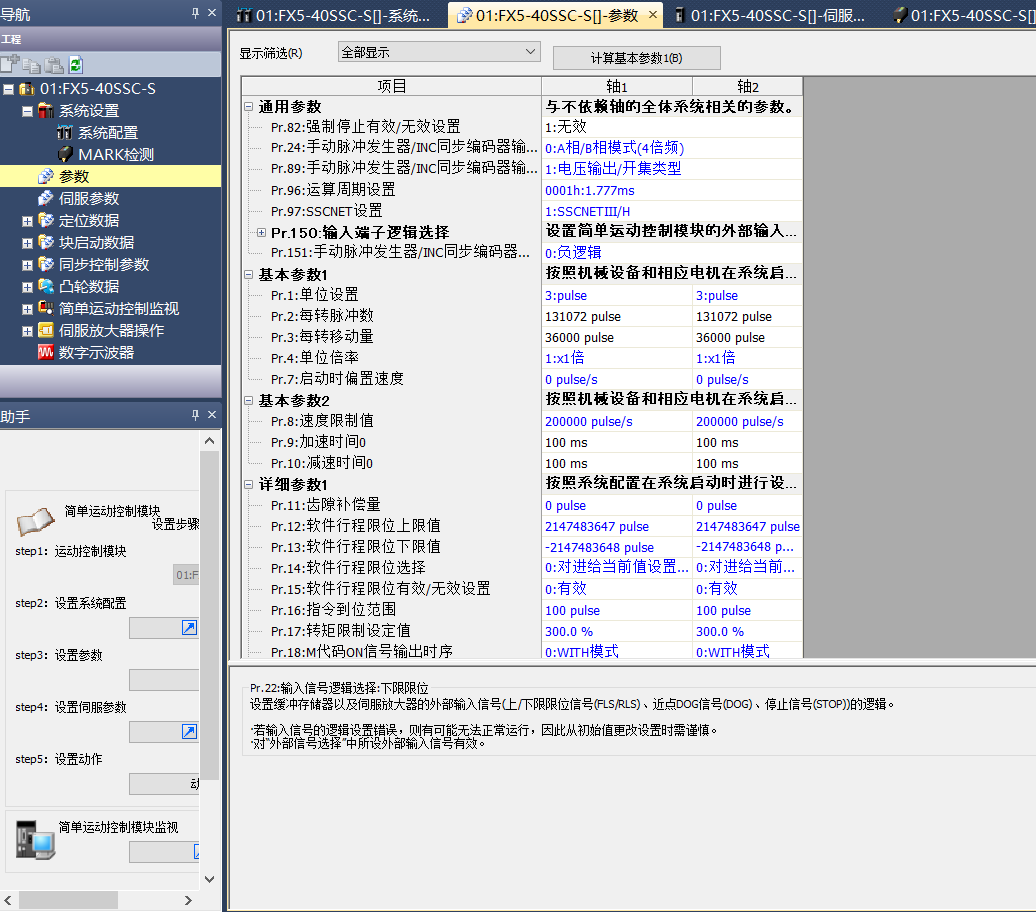Open 系统配置 in the project tree
1036x912 pixels.
(107, 132)
